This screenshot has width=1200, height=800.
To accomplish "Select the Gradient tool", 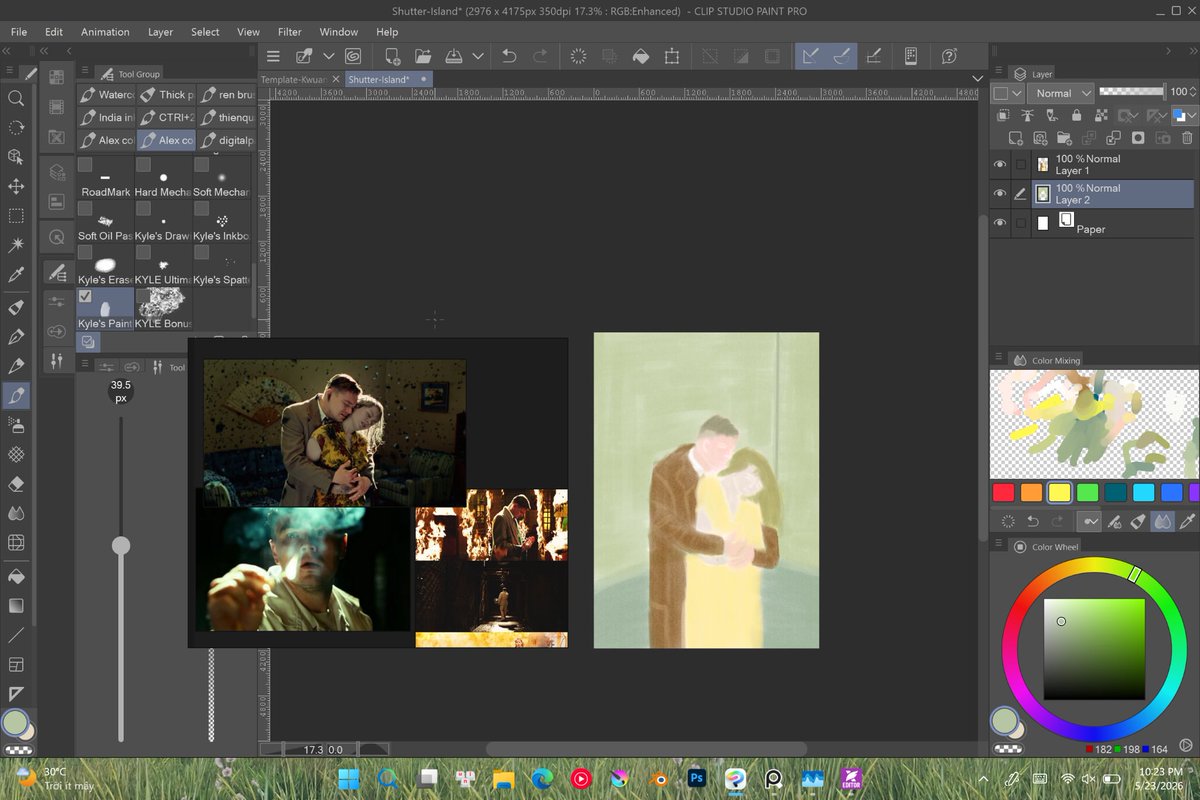I will (16, 606).
